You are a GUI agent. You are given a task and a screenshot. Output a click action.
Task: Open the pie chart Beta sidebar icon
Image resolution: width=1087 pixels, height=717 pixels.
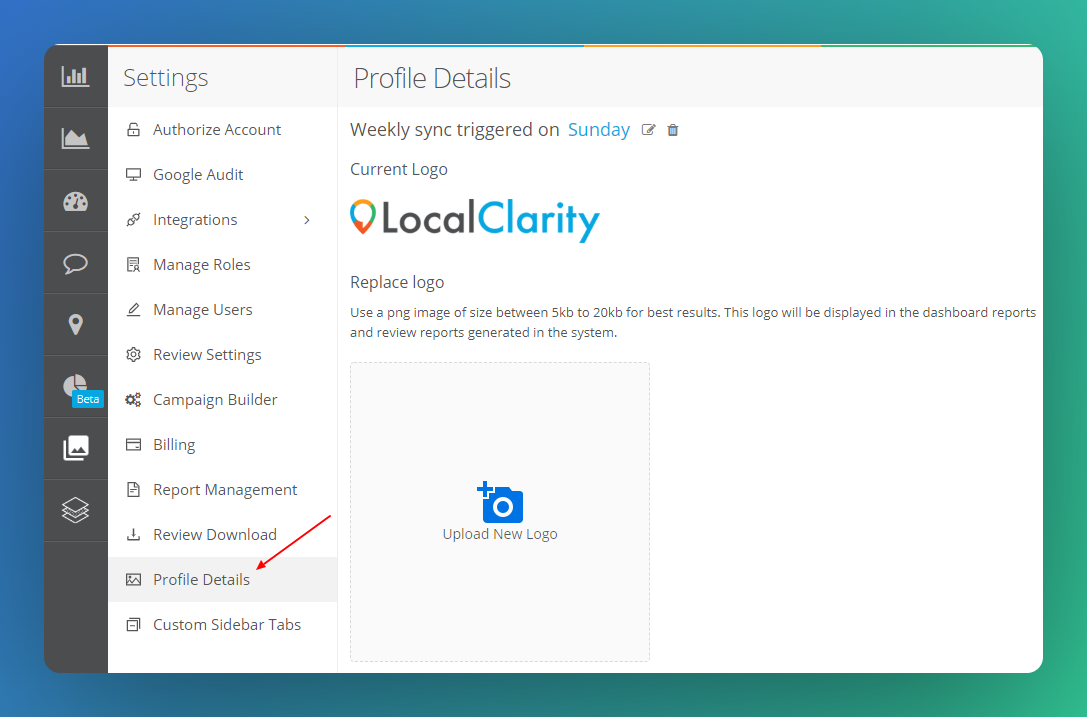[x=75, y=386]
